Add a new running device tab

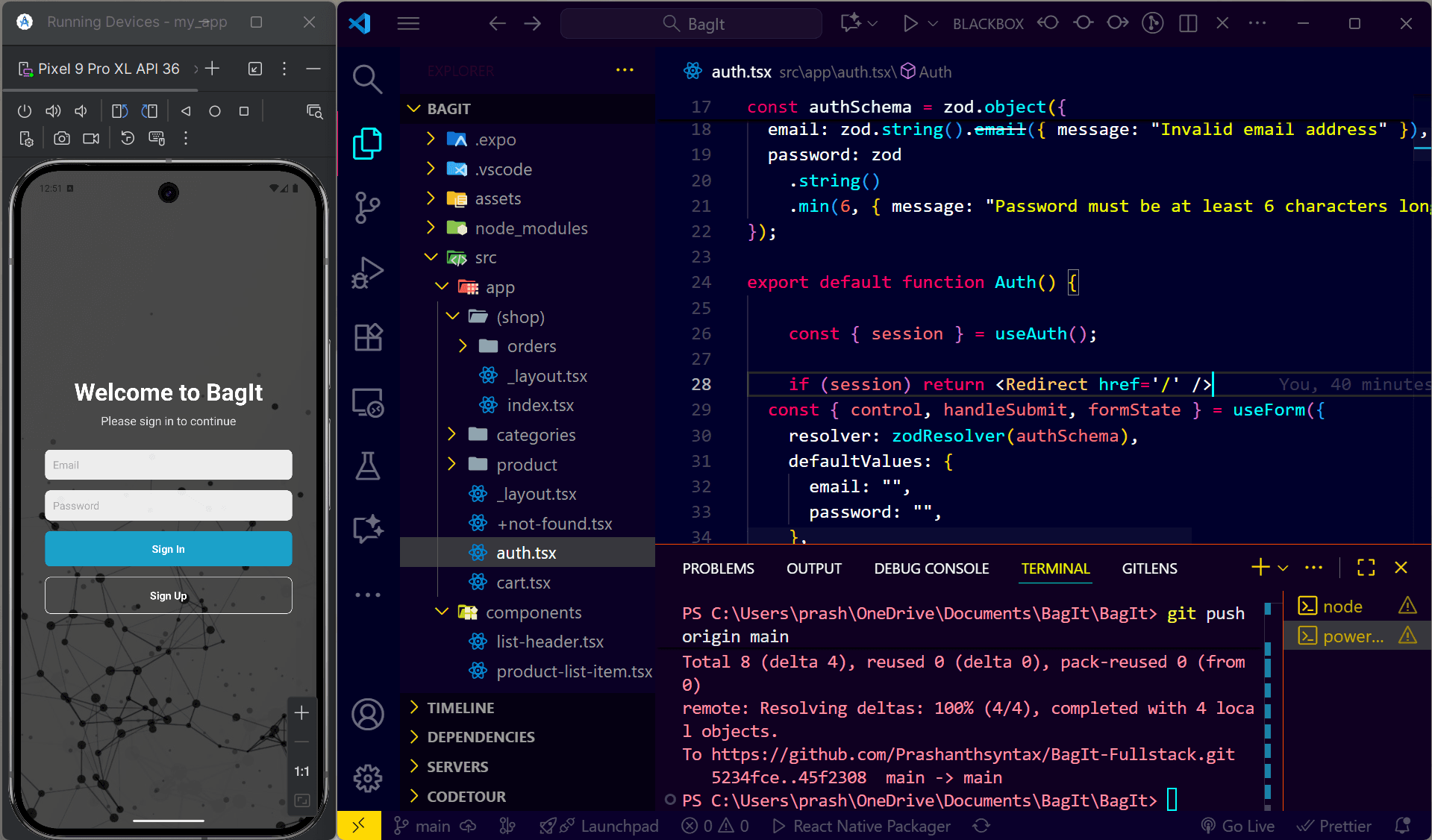point(213,69)
